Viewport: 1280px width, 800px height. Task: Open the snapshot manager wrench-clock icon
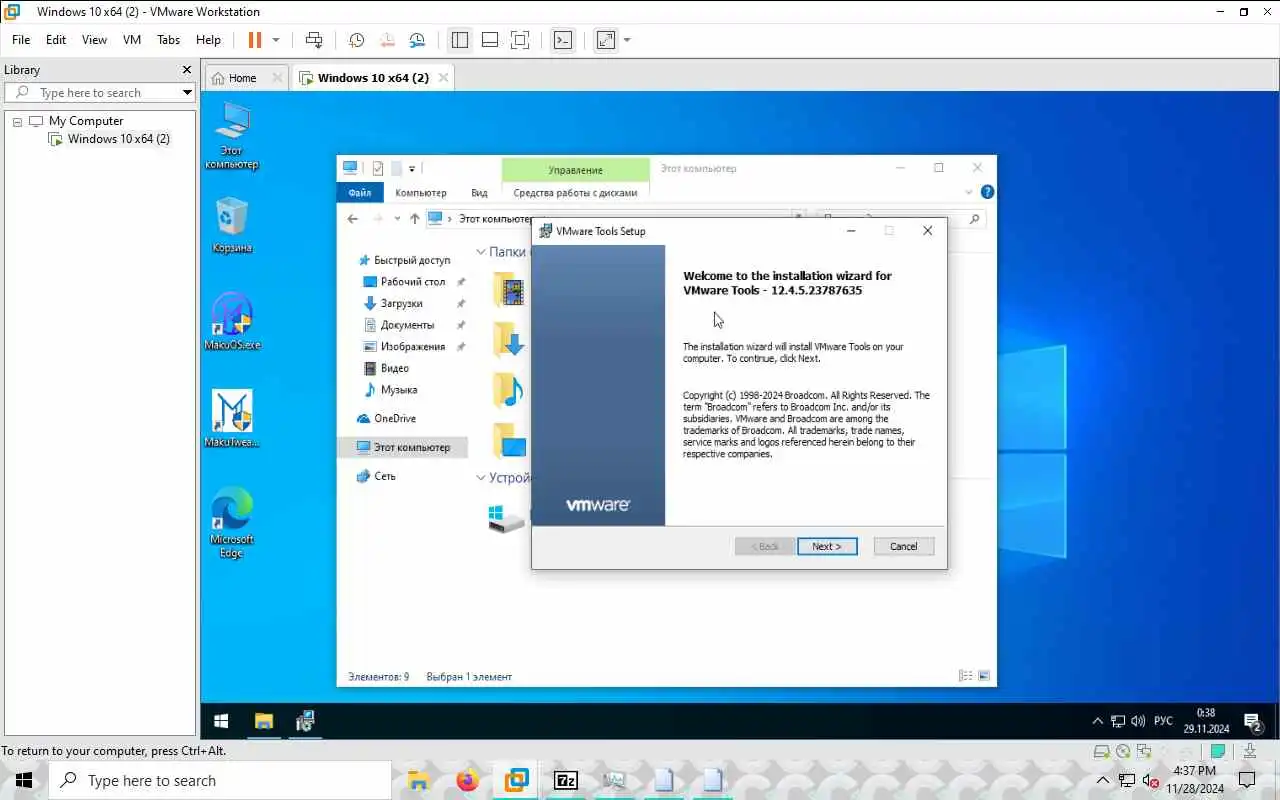417,40
